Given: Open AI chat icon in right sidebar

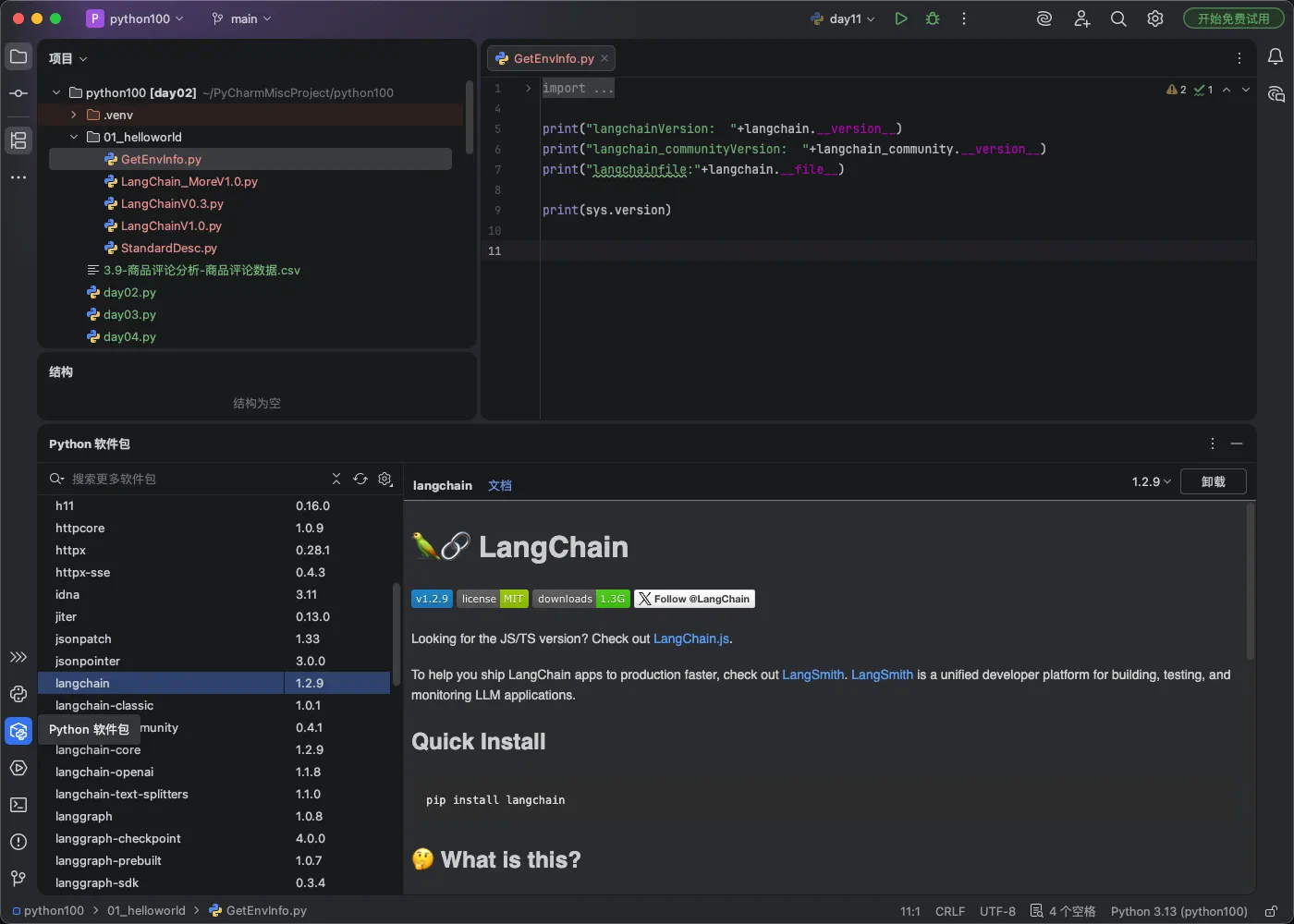Looking at the screenshot, I should coord(1276,93).
